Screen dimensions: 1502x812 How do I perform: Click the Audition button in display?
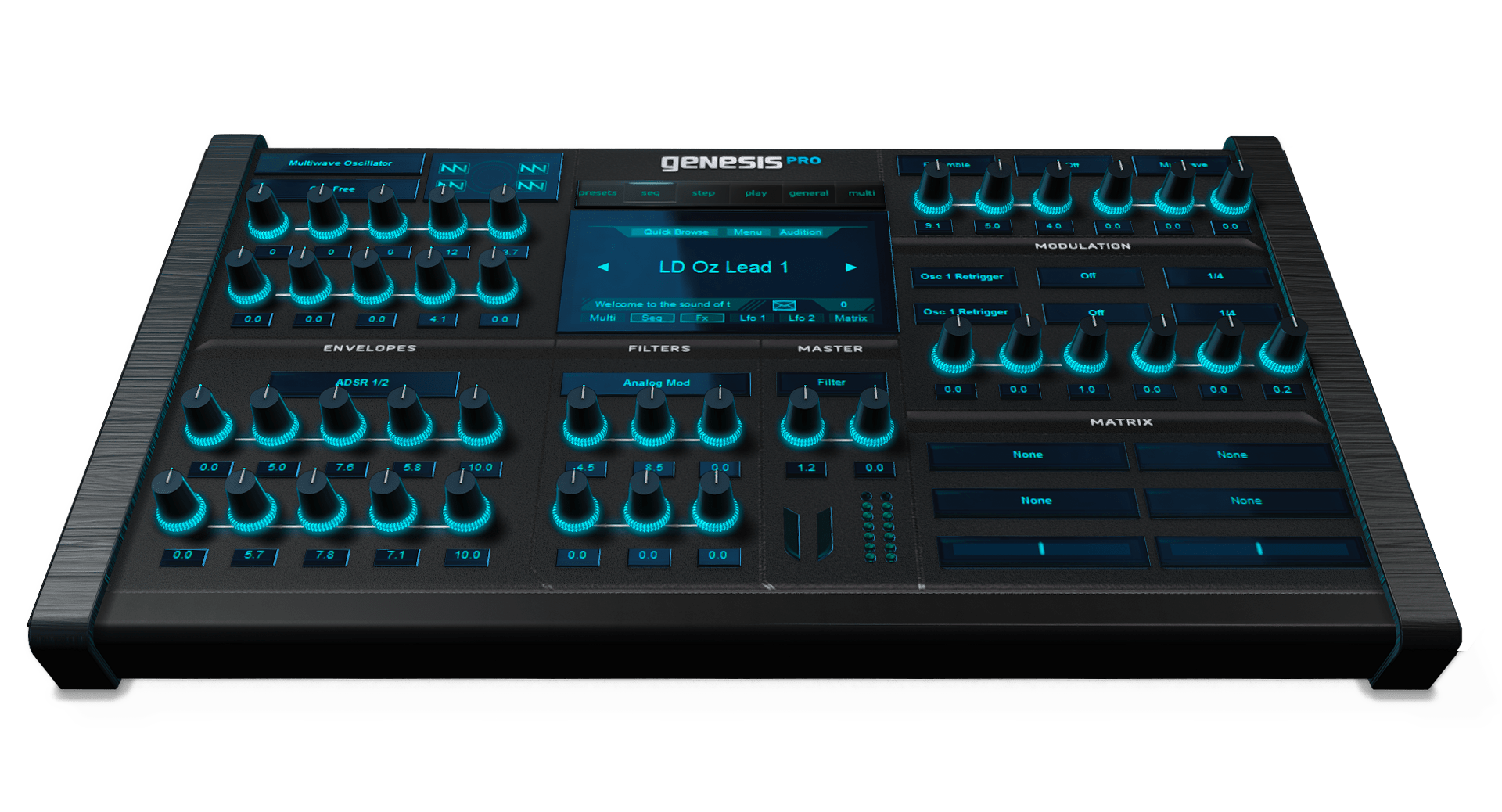click(800, 232)
